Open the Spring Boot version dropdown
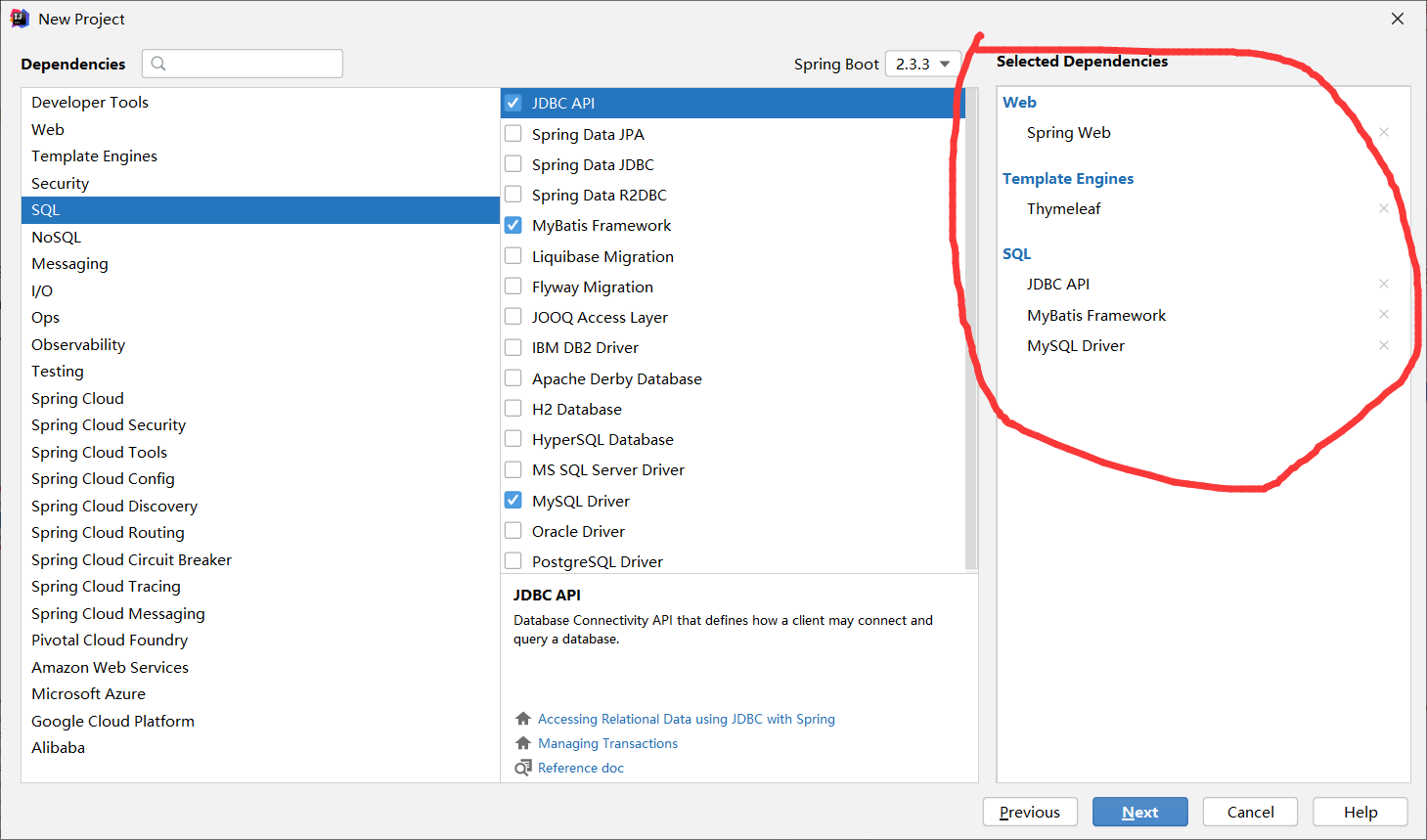 tap(922, 64)
